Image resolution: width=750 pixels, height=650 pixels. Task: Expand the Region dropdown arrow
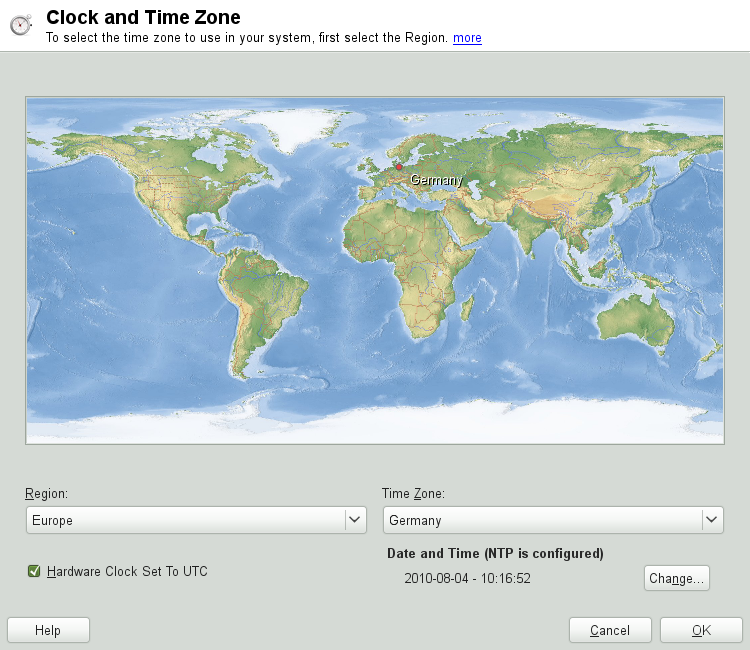coord(354,520)
